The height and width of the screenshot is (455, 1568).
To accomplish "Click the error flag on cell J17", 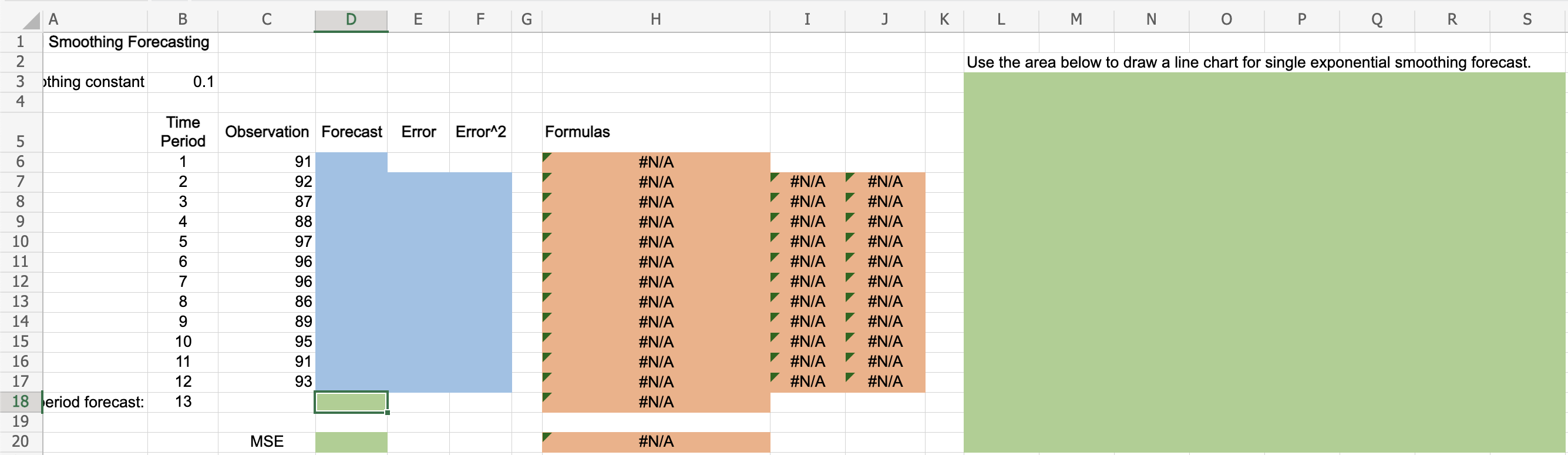I will (x=849, y=376).
